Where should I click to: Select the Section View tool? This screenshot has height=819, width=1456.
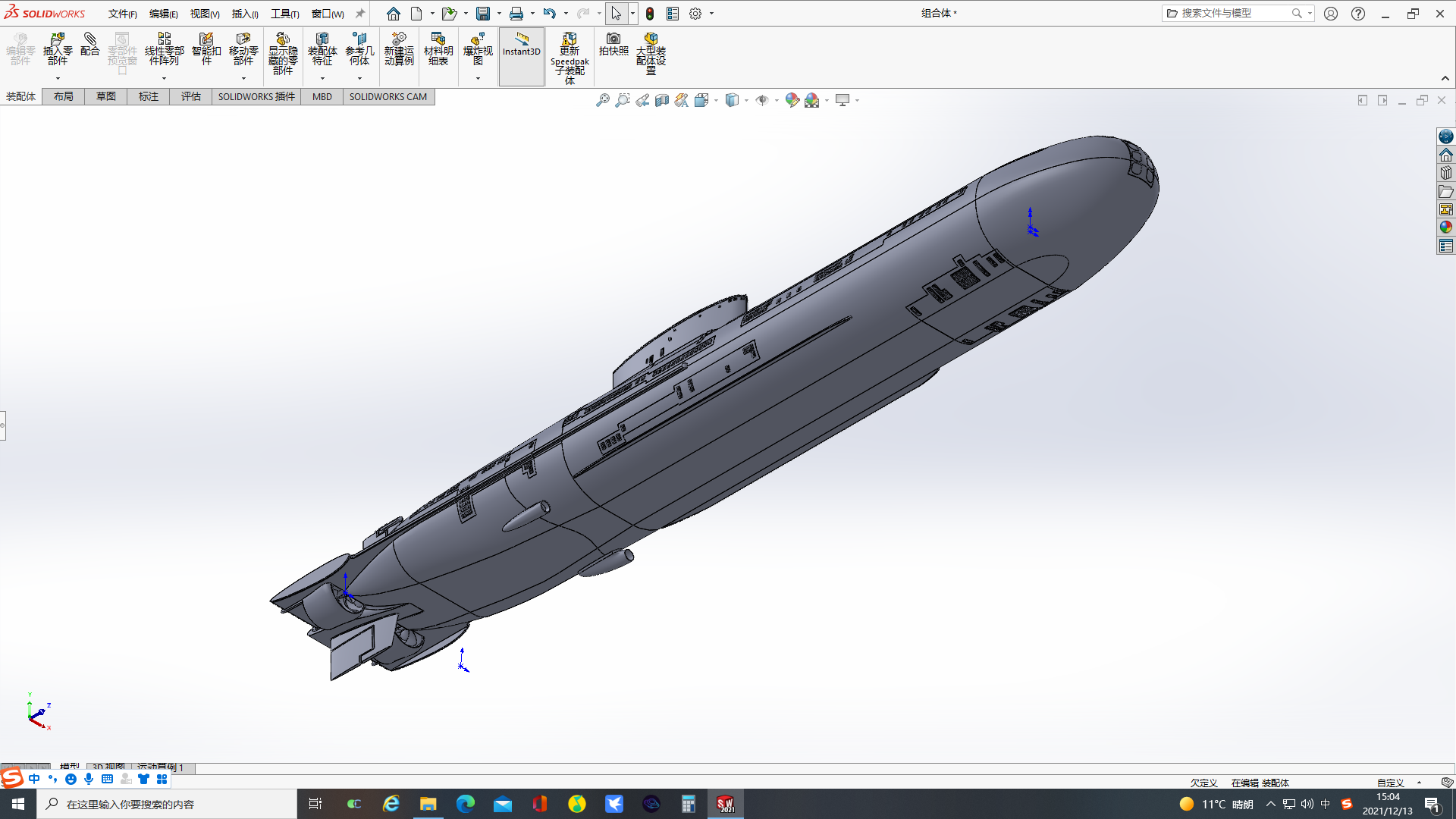661,100
